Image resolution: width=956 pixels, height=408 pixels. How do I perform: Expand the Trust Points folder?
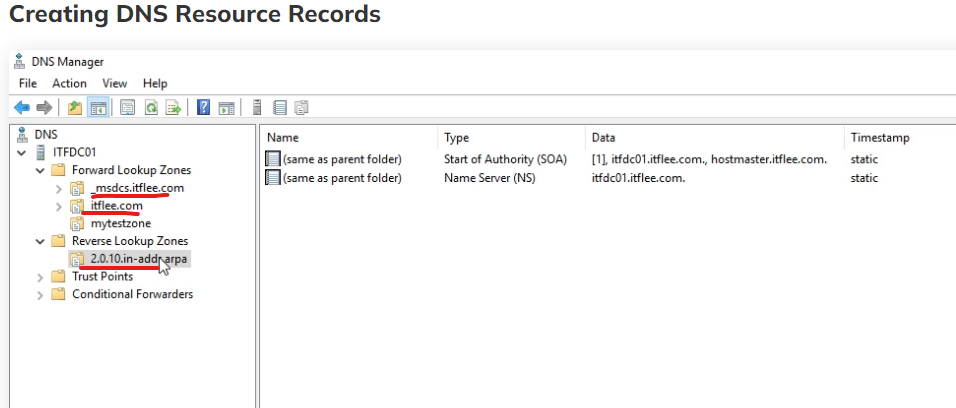point(40,277)
